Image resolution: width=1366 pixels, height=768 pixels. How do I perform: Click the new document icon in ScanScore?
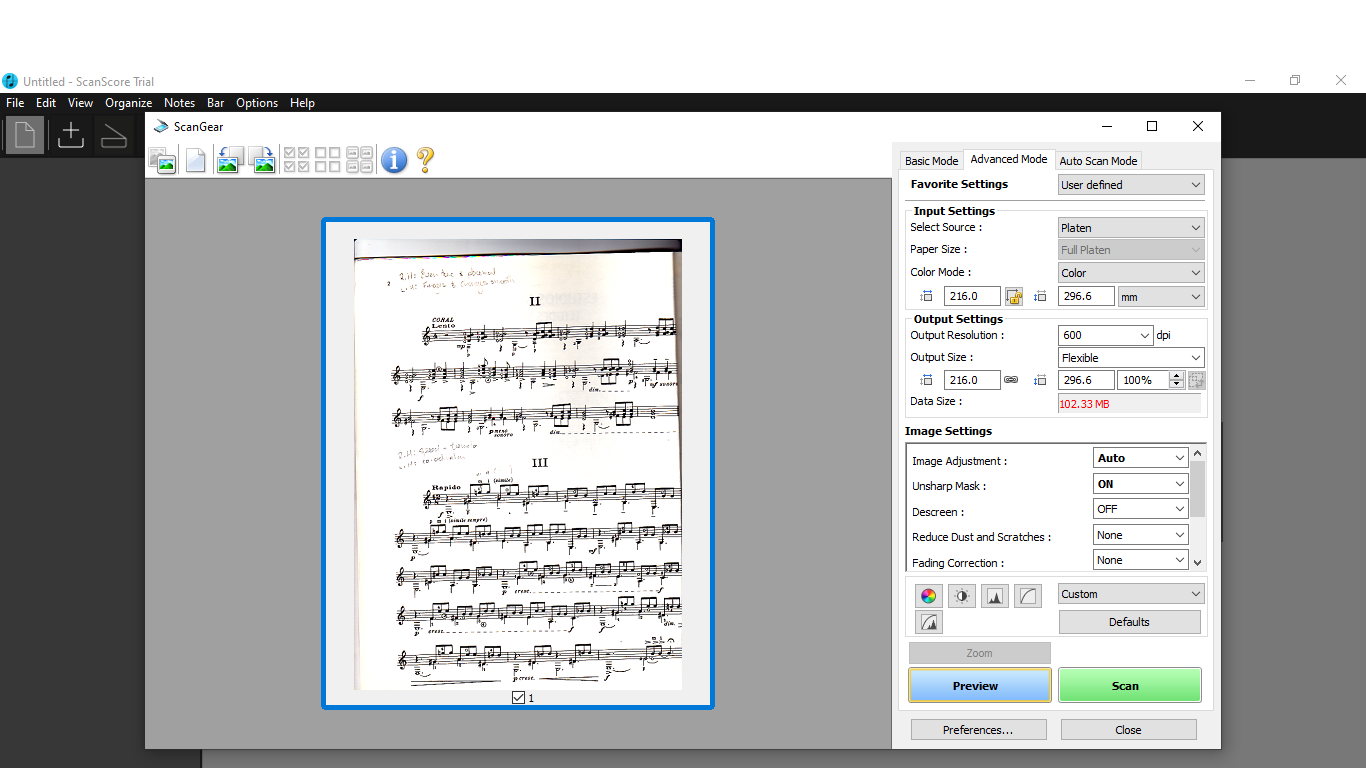click(25, 135)
